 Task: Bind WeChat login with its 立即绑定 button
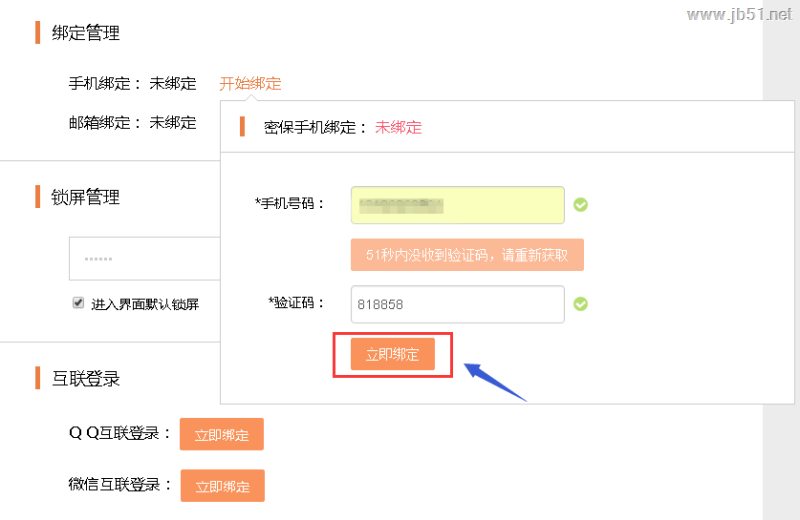click(x=222, y=486)
